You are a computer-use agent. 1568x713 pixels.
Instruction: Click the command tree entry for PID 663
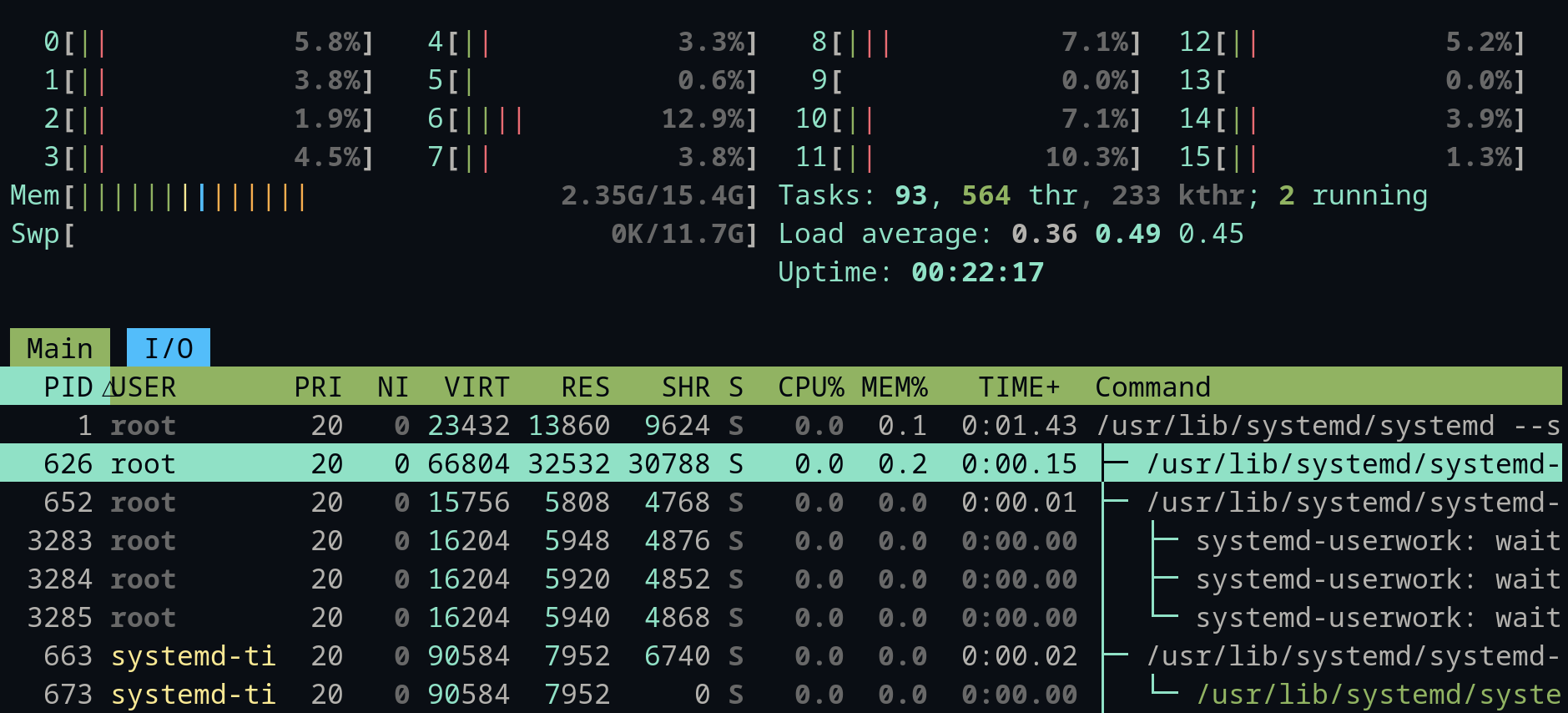pyautogui.click(x=1353, y=656)
